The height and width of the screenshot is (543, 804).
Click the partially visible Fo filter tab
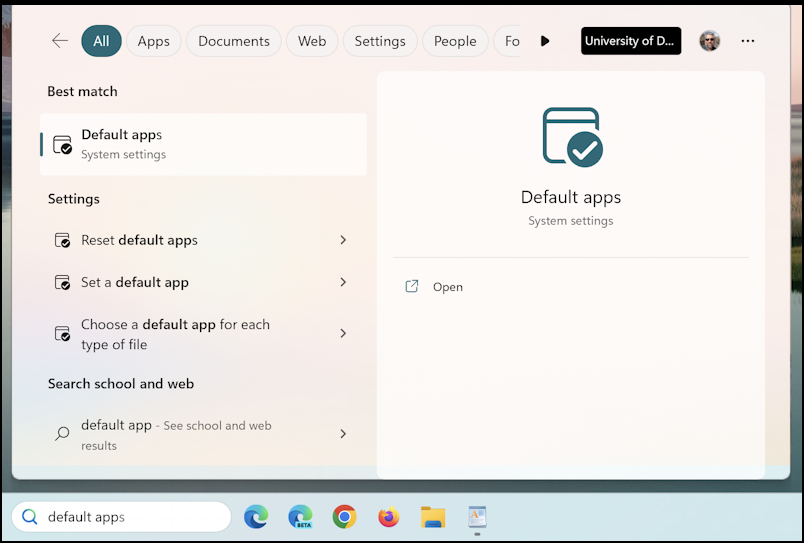tap(508, 41)
